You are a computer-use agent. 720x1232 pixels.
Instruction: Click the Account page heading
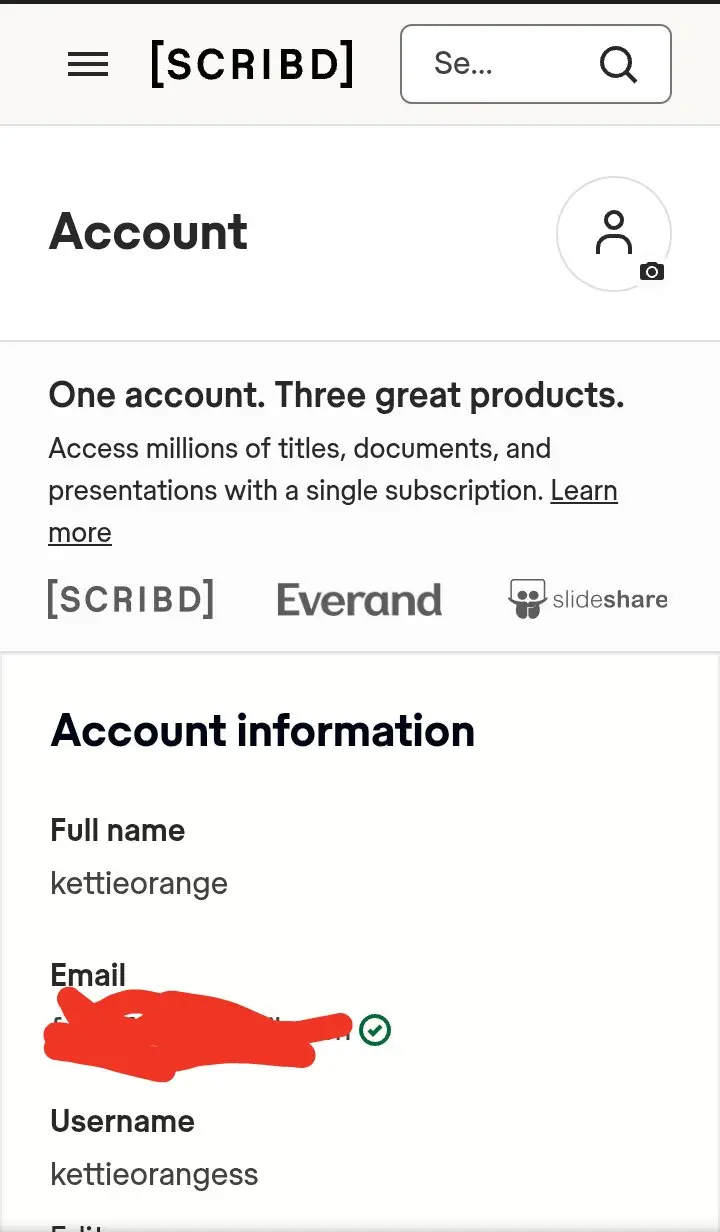148,232
